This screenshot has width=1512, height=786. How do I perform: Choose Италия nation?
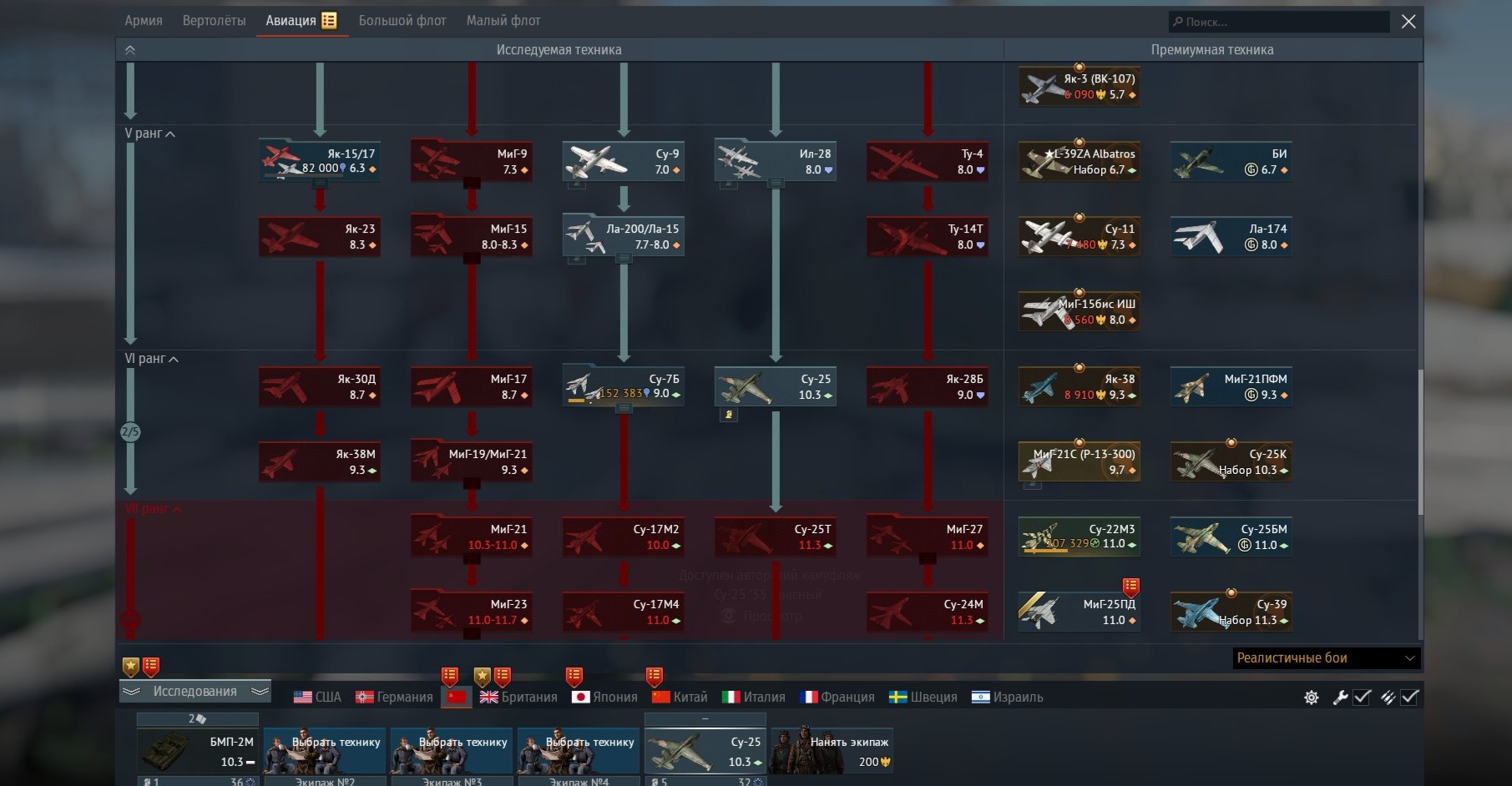(754, 697)
